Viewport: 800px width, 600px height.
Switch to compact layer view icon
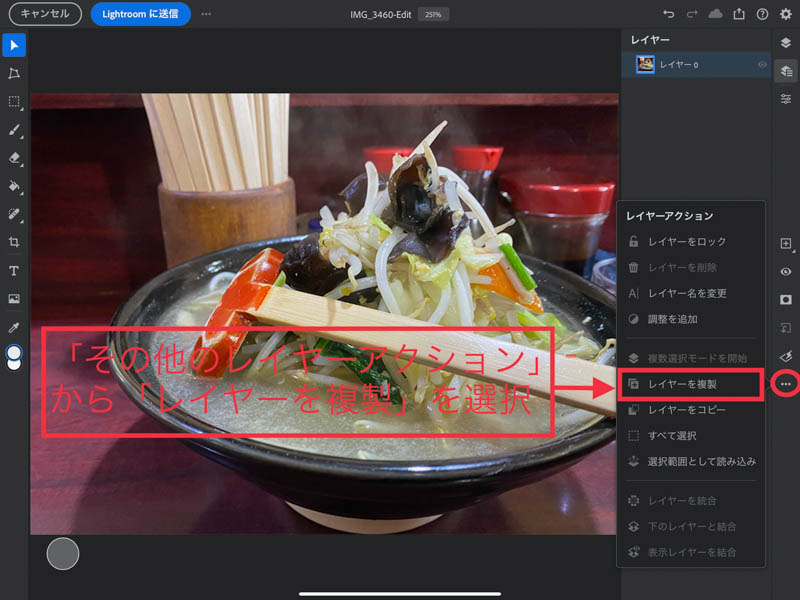(x=786, y=43)
